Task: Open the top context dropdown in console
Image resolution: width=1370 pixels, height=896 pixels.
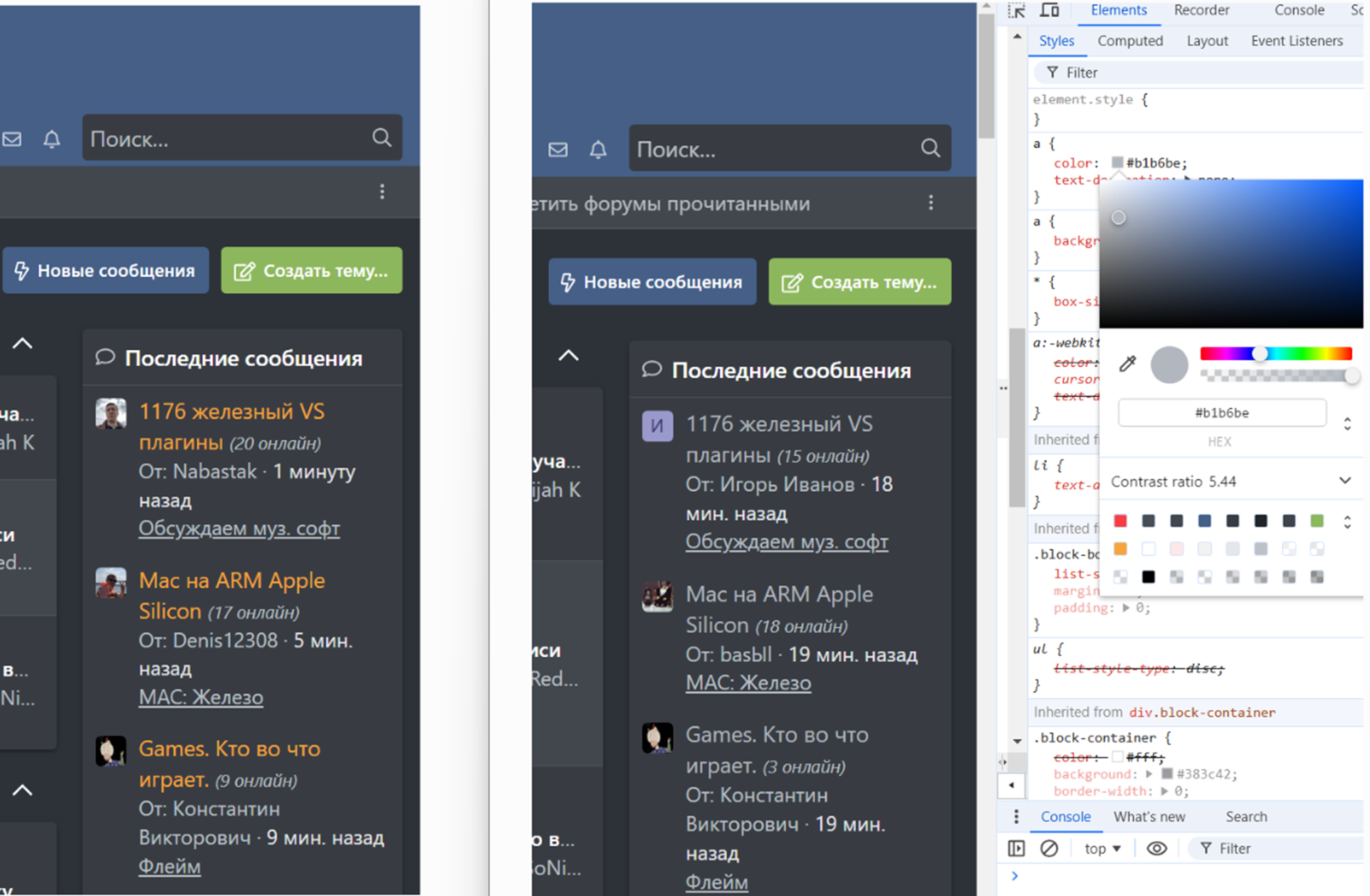Action: [1102, 848]
